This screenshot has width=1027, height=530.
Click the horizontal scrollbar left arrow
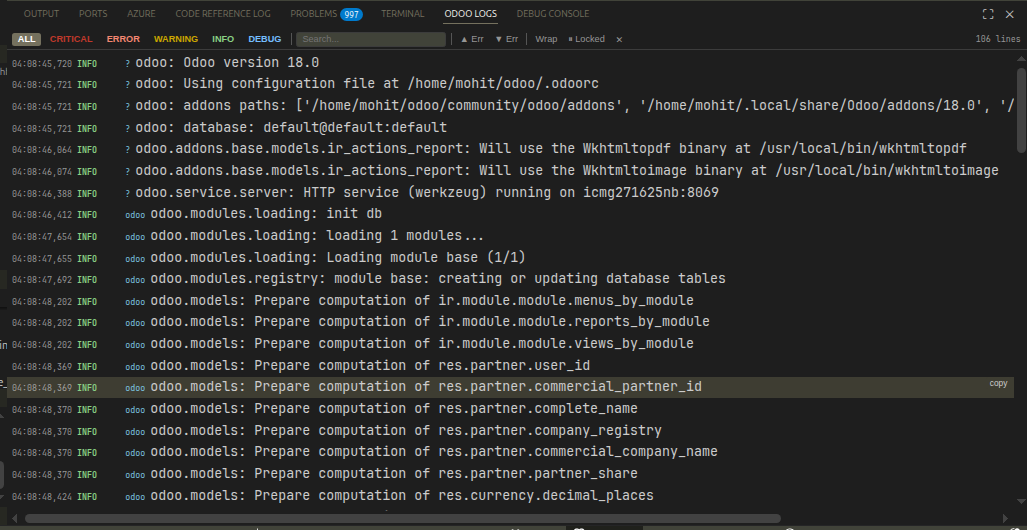click(x=14, y=518)
